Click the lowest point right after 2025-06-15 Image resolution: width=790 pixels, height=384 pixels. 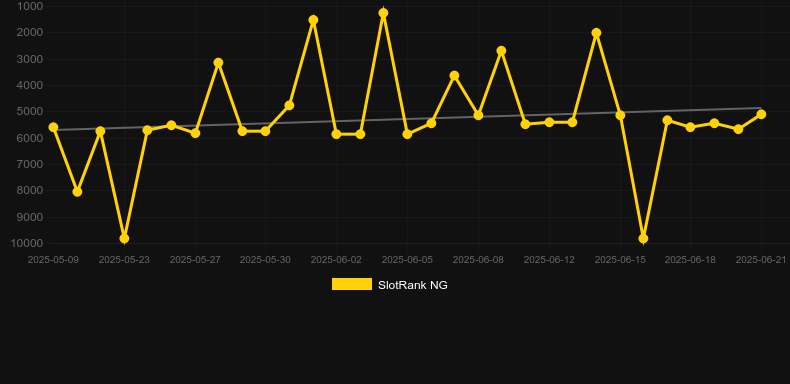[643, 238]
